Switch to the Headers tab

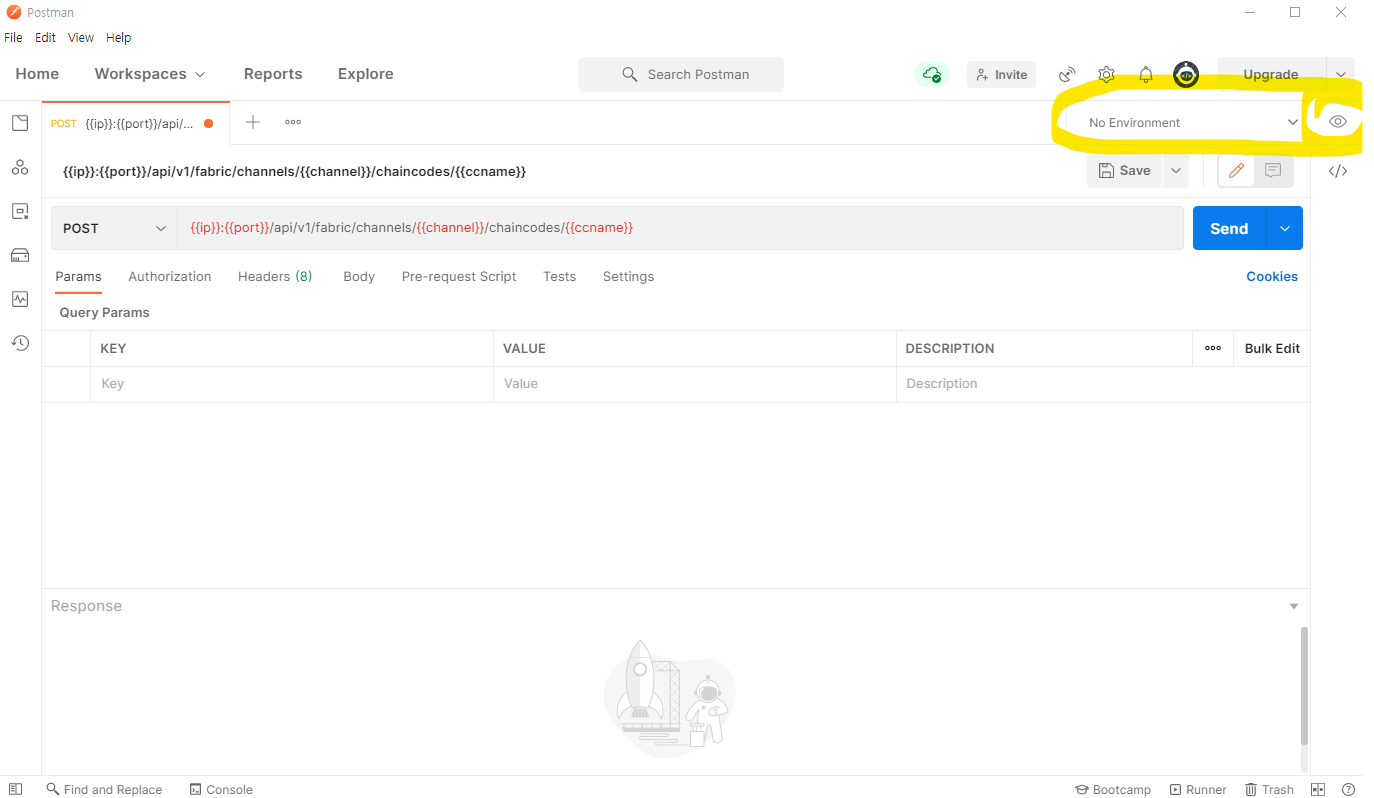coord(275,277)
